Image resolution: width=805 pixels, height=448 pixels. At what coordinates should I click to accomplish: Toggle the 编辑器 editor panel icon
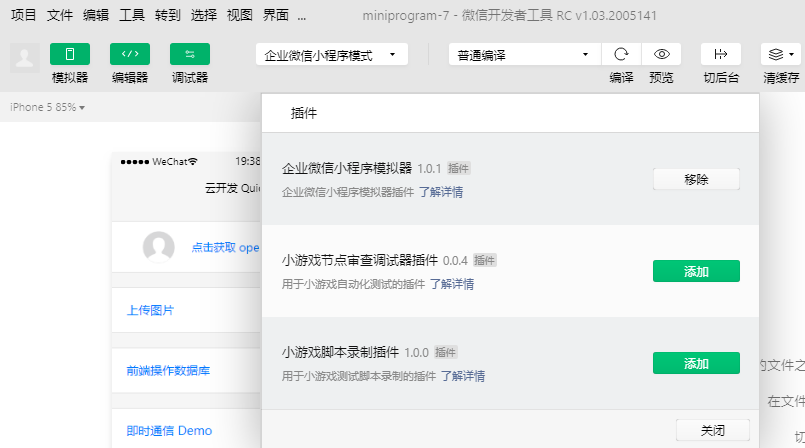click(x=130, y=54)
